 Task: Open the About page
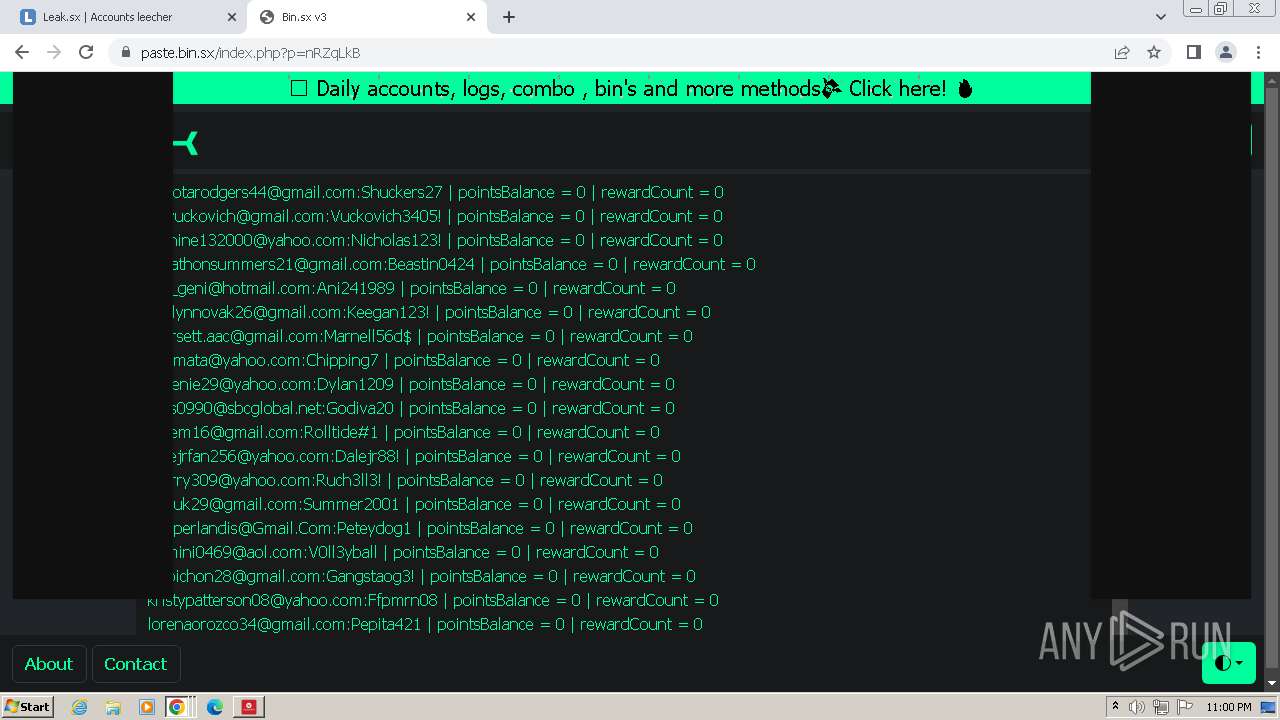[48, 664]
